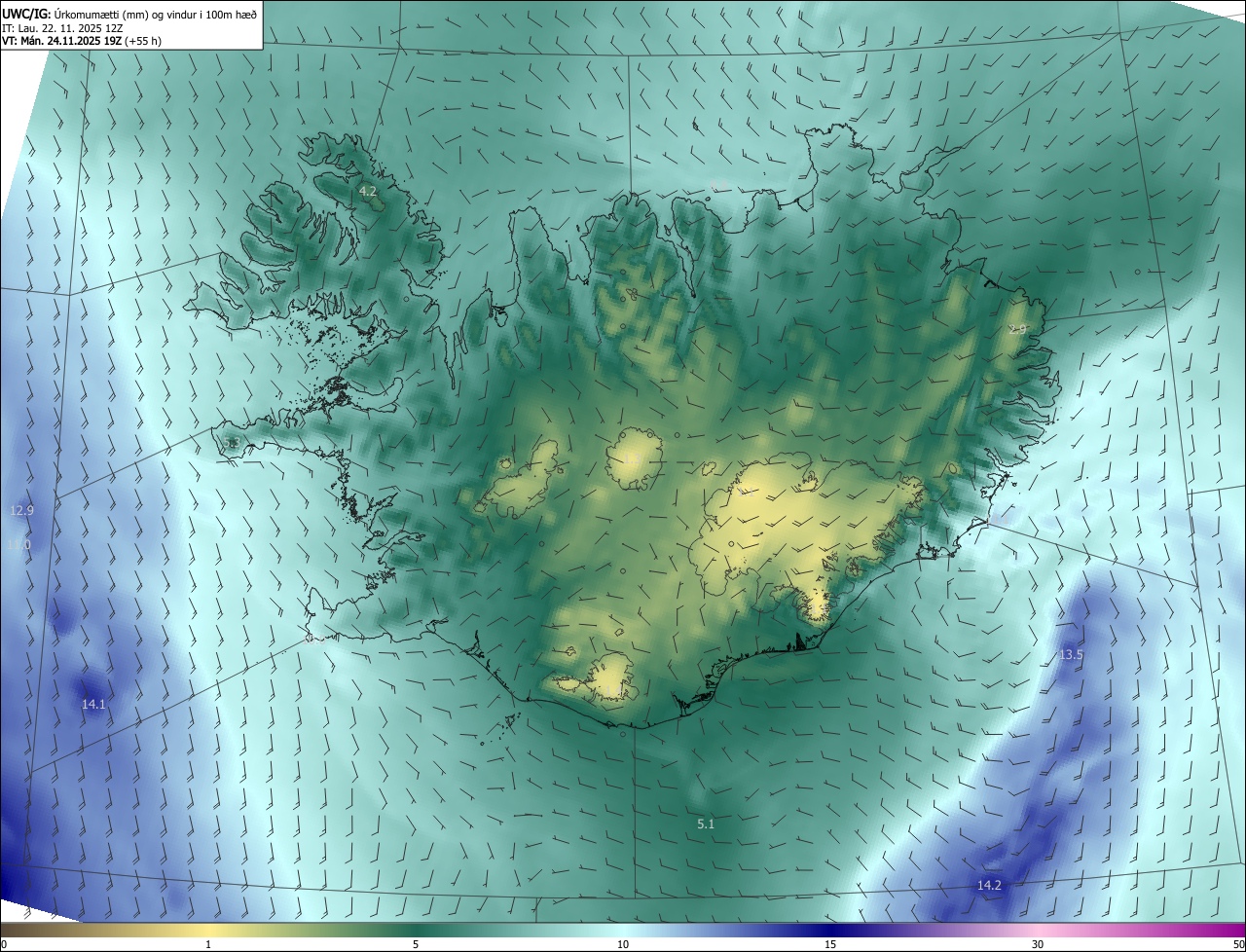The image size is (1246, 952).
Task: Click the 14.2 value on the map
Action: pos(989,885)
